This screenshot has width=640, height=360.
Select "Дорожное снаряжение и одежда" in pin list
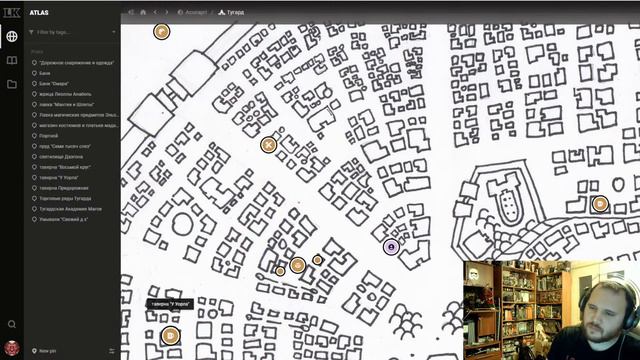coord(73,63)
